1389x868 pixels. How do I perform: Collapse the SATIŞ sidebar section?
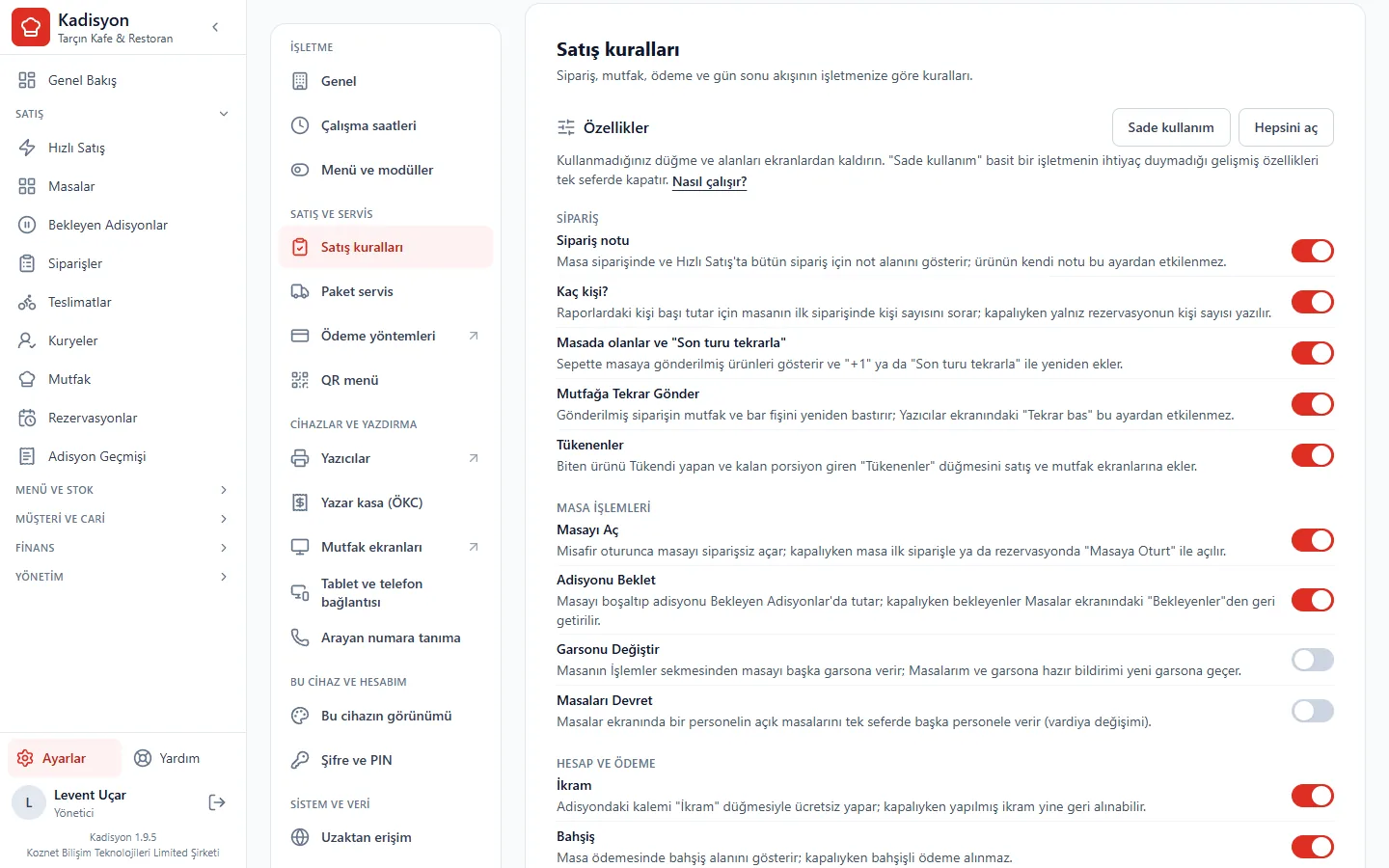point(123,114)
